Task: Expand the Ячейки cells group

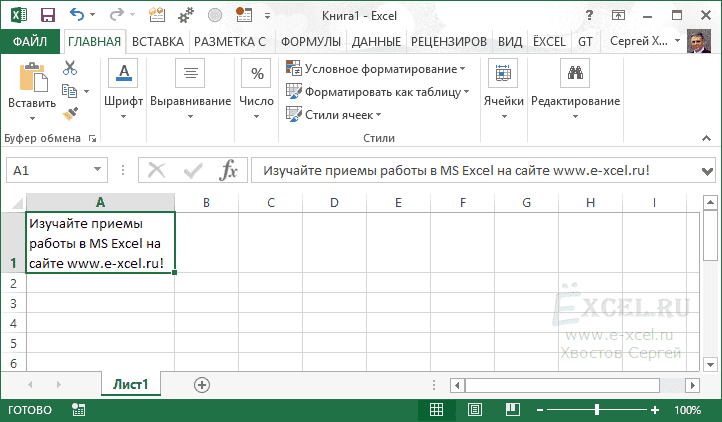Action: [503, 90]
